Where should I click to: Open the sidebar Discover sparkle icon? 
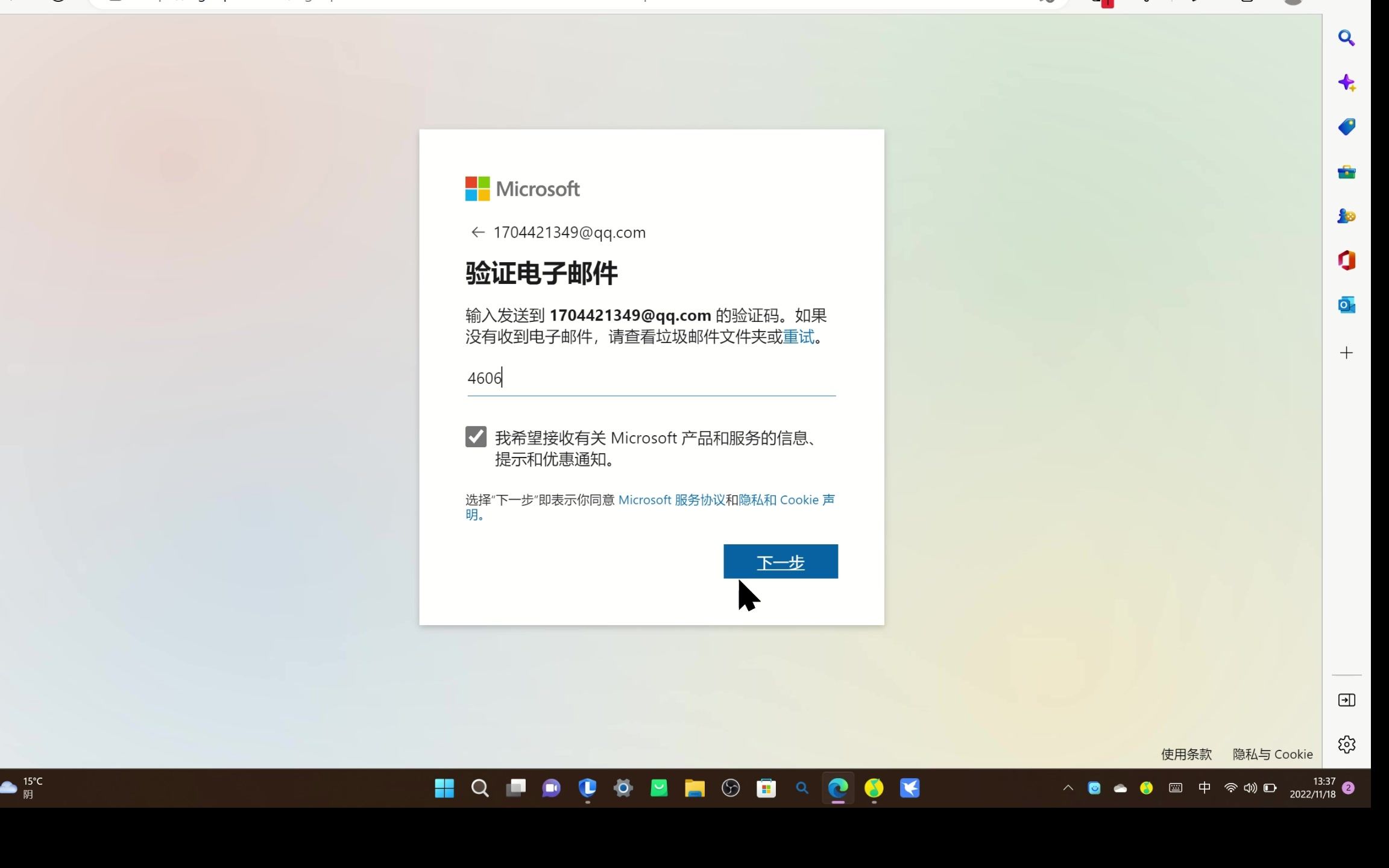1346,83
